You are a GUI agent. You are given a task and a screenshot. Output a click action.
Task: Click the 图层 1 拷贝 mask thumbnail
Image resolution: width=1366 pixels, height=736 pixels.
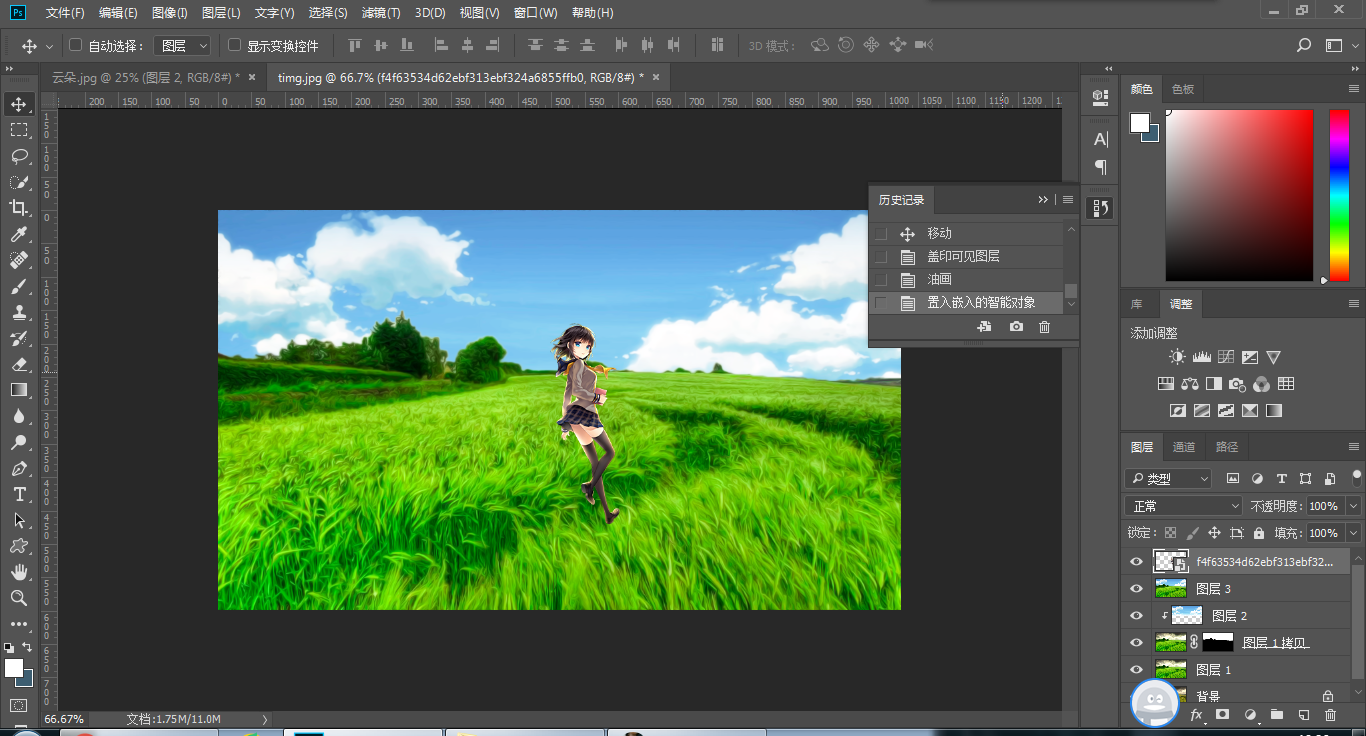tap(1217, 643)
